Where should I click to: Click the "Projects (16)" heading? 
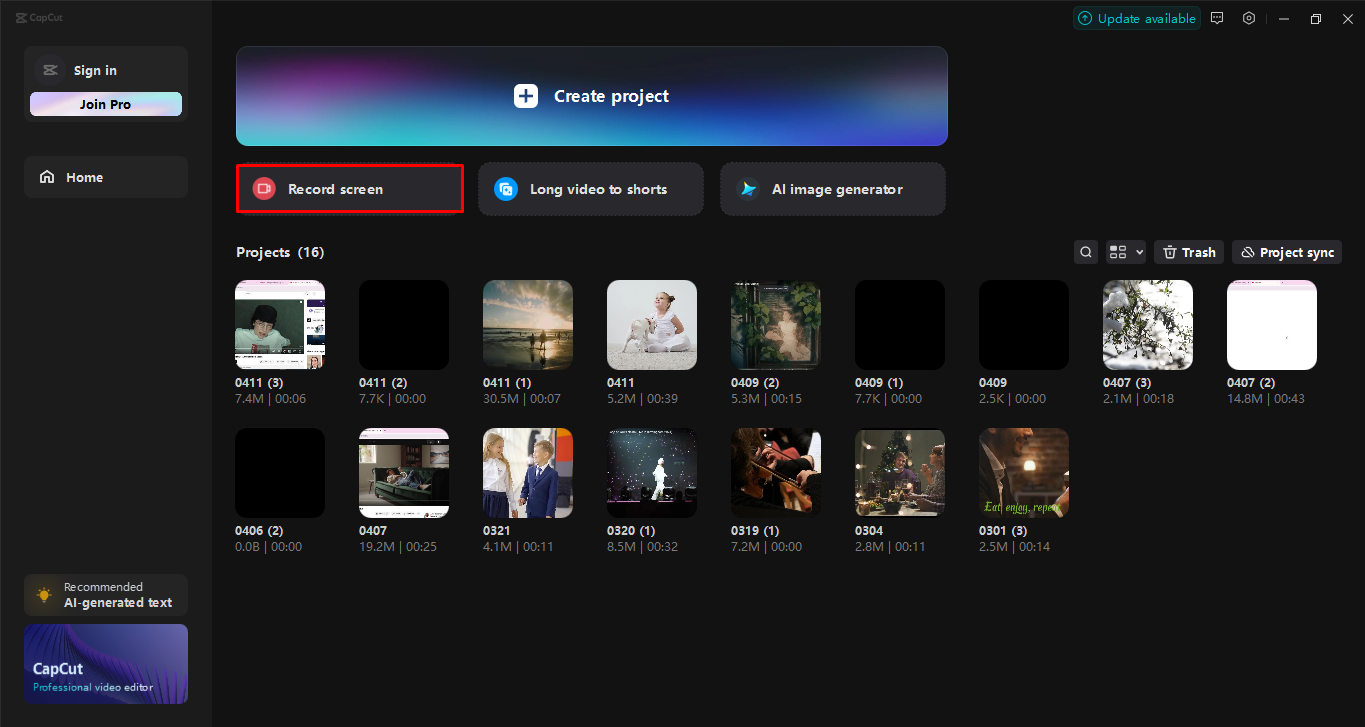pyautogui.click(x=280, y=253)
